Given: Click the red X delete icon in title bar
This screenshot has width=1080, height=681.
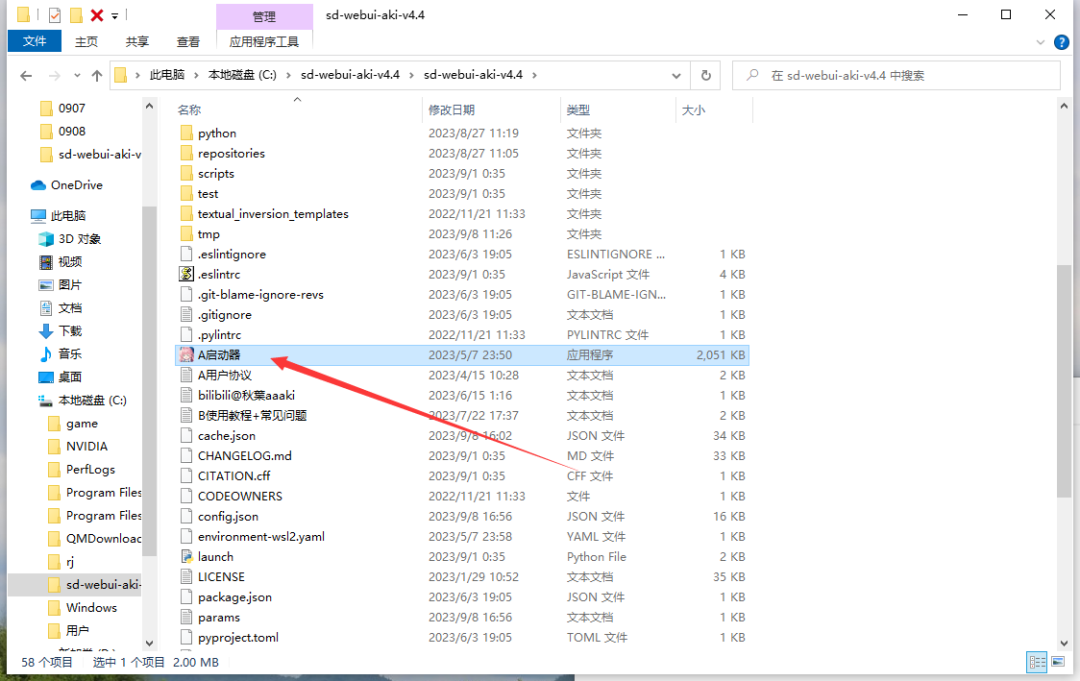Looking at the screenshot, I should [x=97, y=15].
